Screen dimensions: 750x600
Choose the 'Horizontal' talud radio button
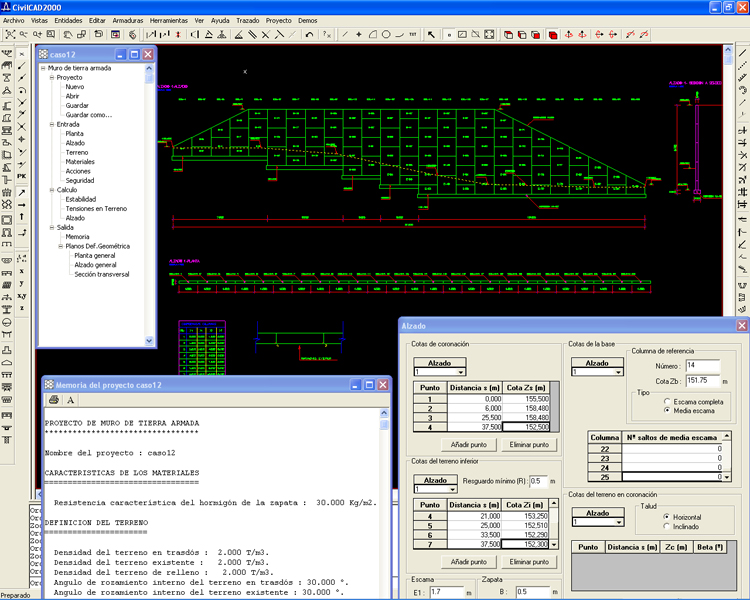pyautogui.click(x=665, y=516)
